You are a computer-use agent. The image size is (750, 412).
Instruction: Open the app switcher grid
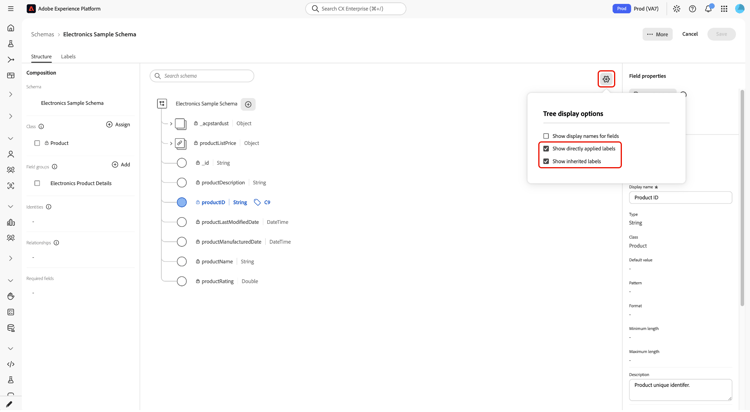tap(724, 9)
